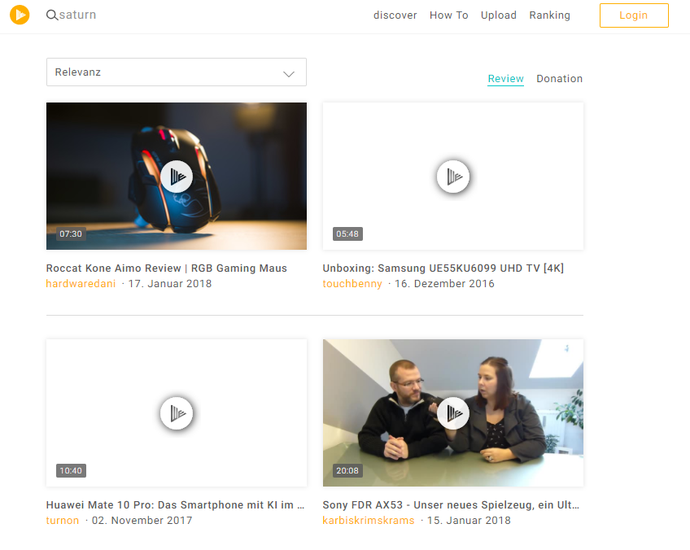Click the chevron arrow in Relevanz dropdown
Viewport: 690px width, 550px height.
click(x=289, y=73)
